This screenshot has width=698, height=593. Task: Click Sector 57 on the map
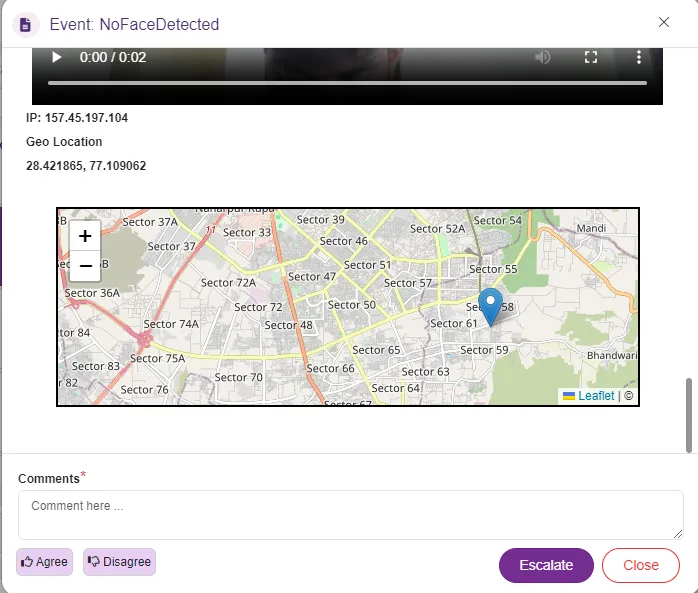408,283
